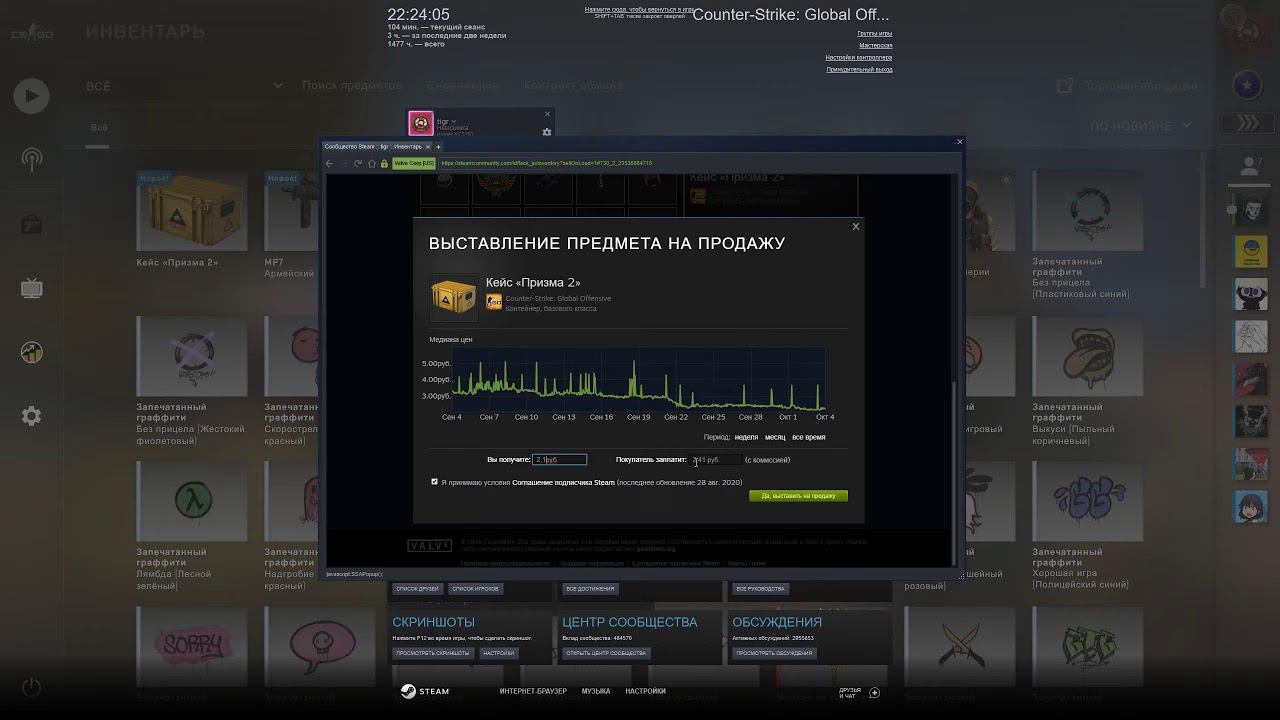Click the friends list person icon
Viewport: 1280px width, 720px height.
pyautogui.click(x=1249, y=166)
